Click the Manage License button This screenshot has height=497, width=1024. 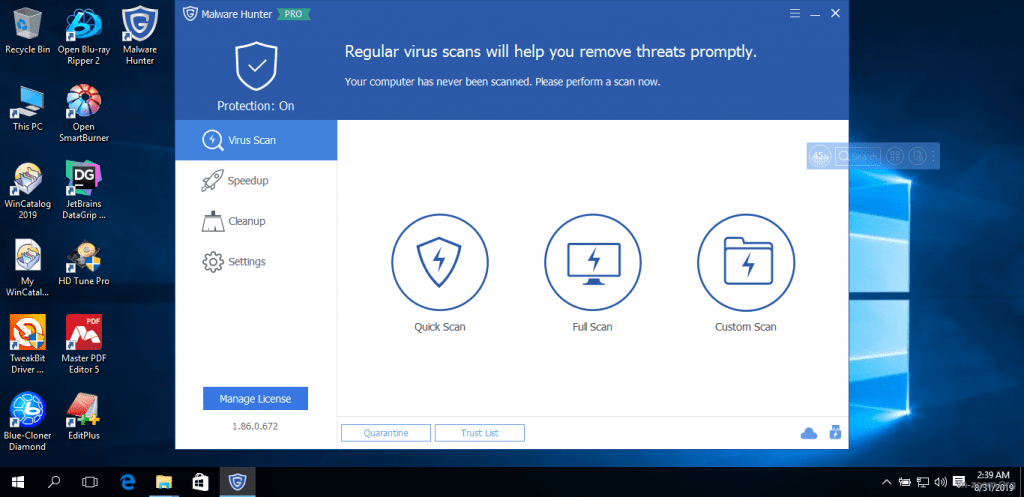point(255,399)
